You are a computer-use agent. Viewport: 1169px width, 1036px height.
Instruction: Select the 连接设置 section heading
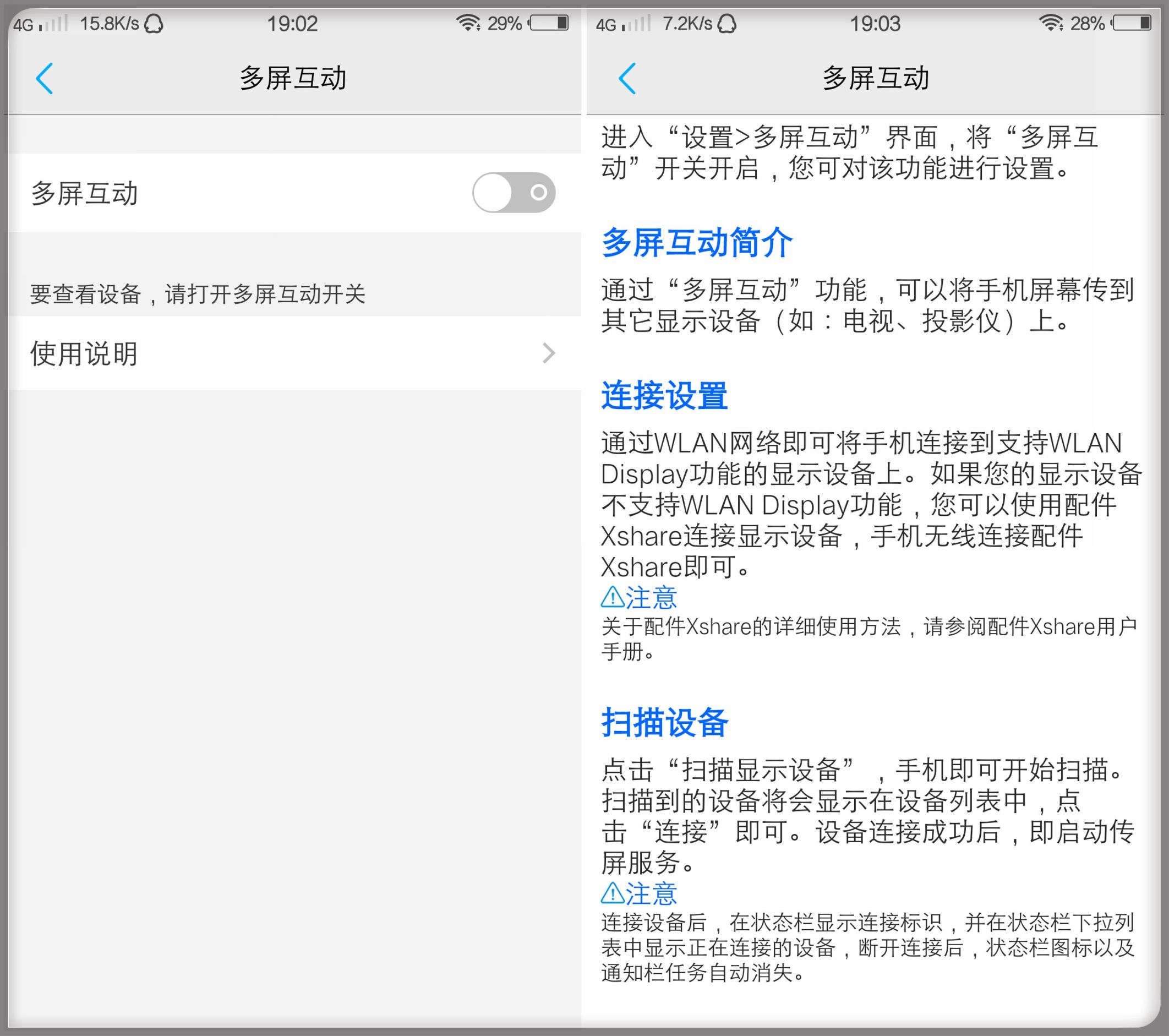point(664,395)
